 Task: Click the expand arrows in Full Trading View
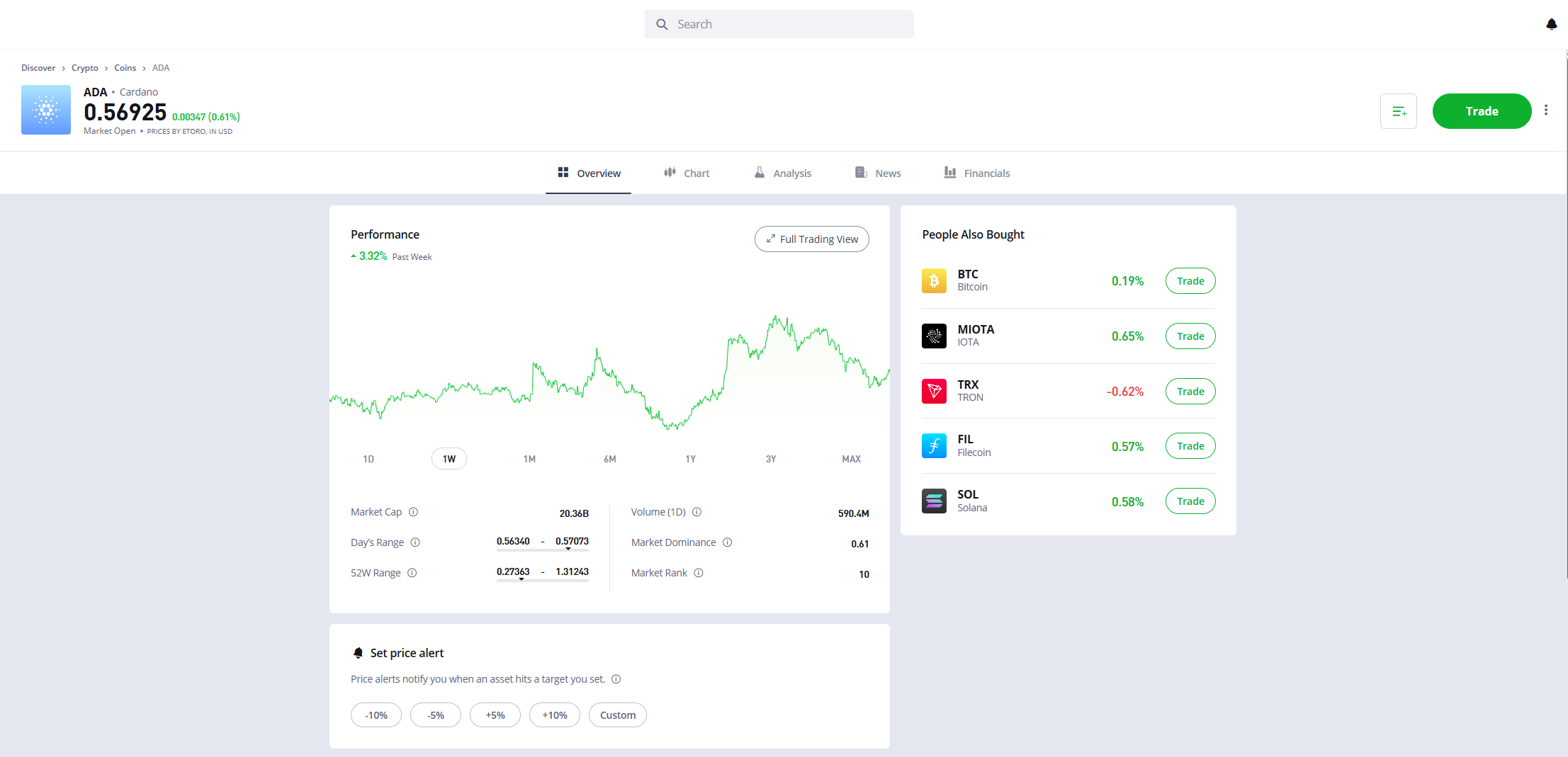click(770, 239)
